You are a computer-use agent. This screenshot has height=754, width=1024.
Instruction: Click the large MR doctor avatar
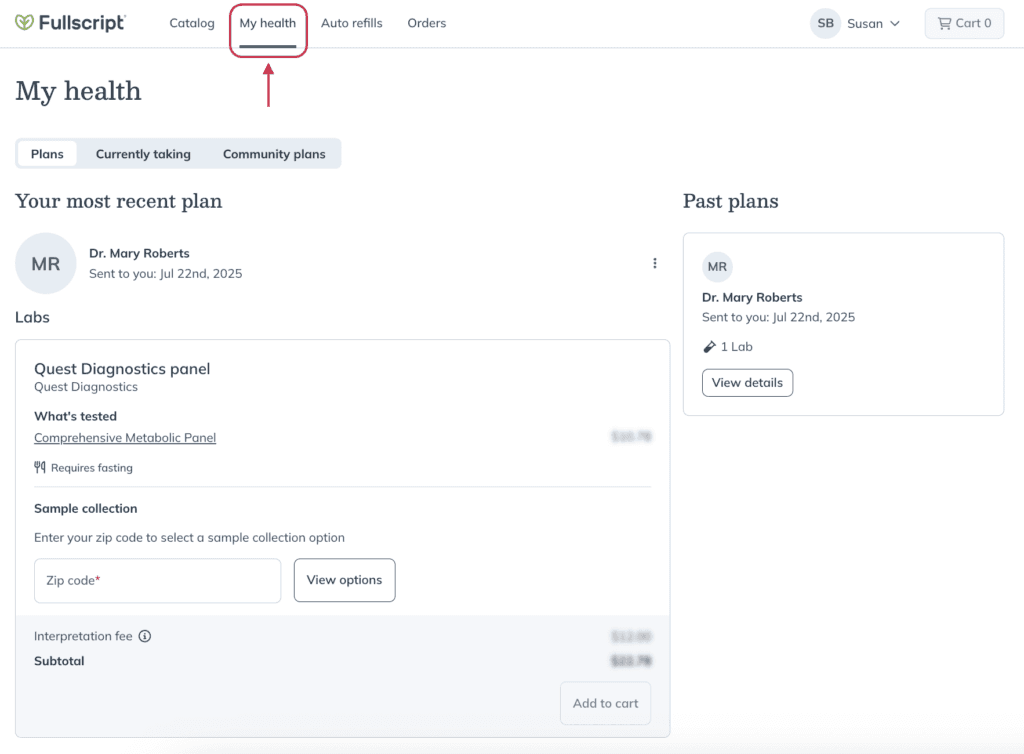tap(46, 263)
